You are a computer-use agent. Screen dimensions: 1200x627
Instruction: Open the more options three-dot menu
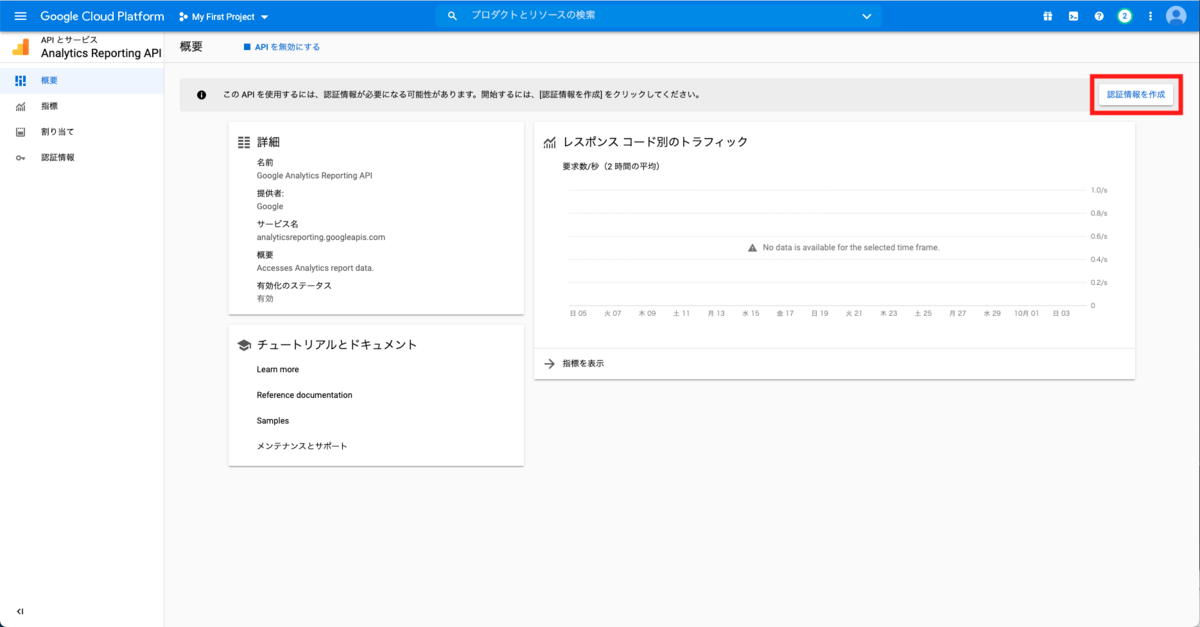pos(1150,16)
